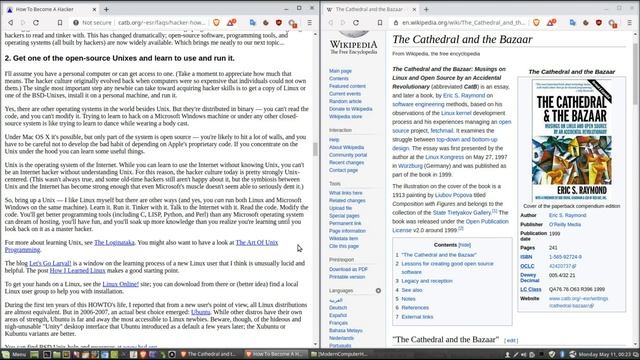Close the How To Become A Hacker tab
The height and width of the screenshot is (360, 640).
click(94, 9)
